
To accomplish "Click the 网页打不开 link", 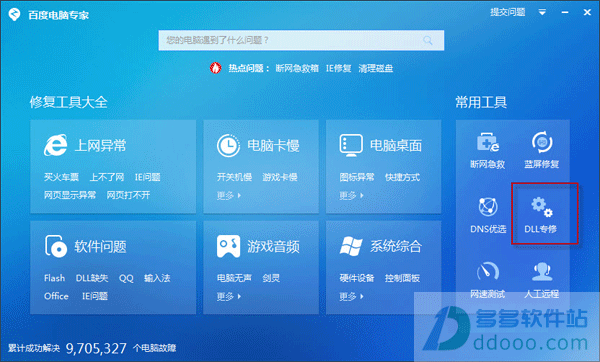I will (x=128, y=195).
